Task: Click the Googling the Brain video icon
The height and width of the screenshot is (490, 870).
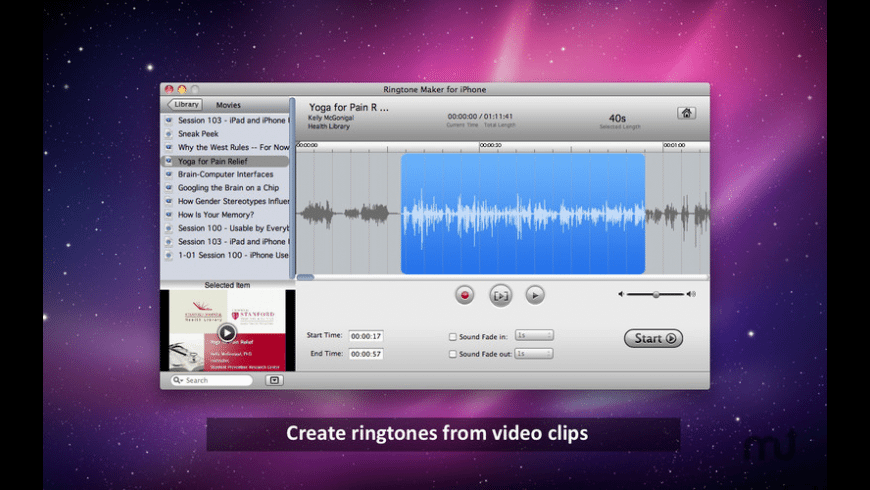Action: [169, 188]
